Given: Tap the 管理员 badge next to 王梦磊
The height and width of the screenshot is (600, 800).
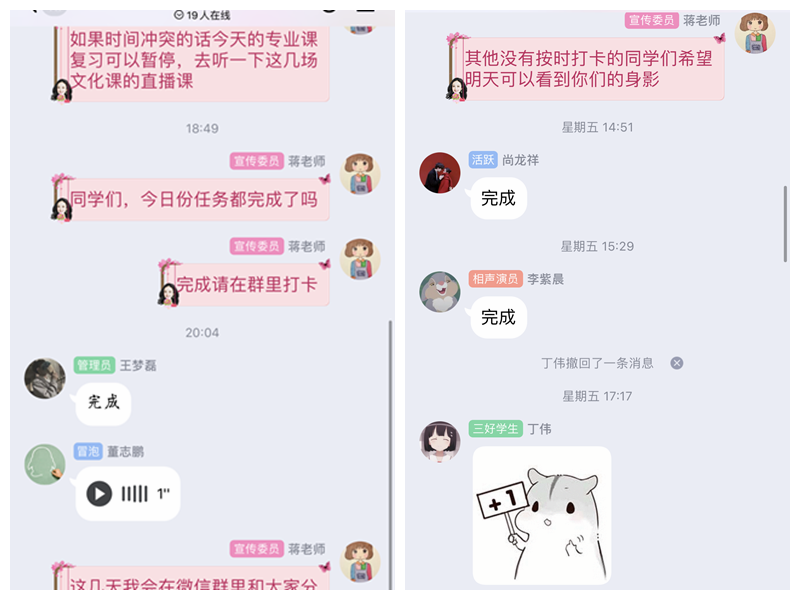Looking at the screenshot, I should click(x=94, y=365).
